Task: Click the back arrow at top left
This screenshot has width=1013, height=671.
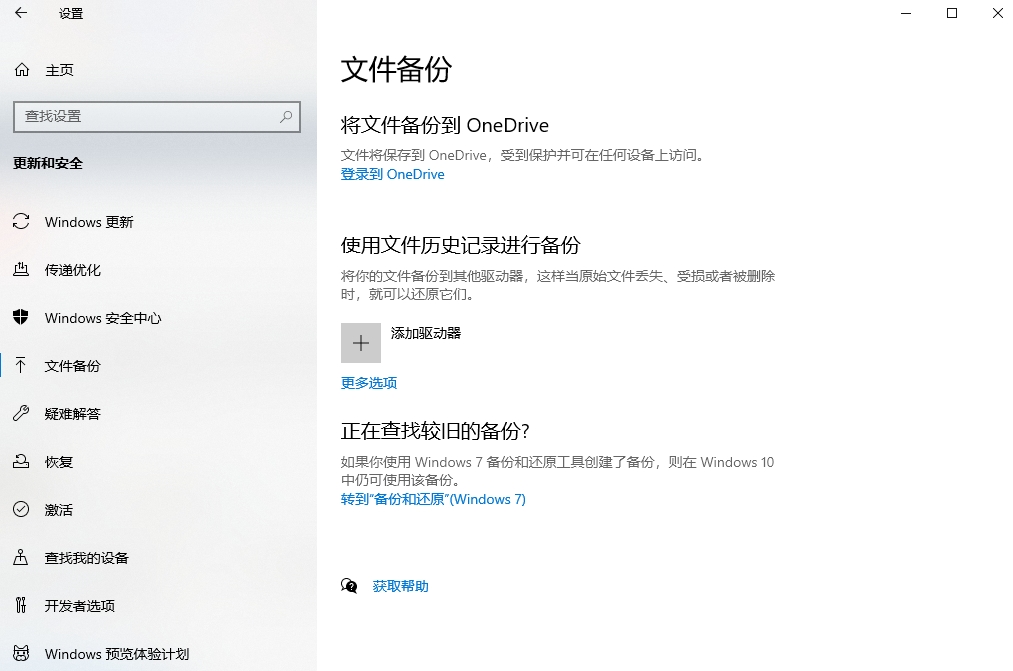Action: click(20, 14)
